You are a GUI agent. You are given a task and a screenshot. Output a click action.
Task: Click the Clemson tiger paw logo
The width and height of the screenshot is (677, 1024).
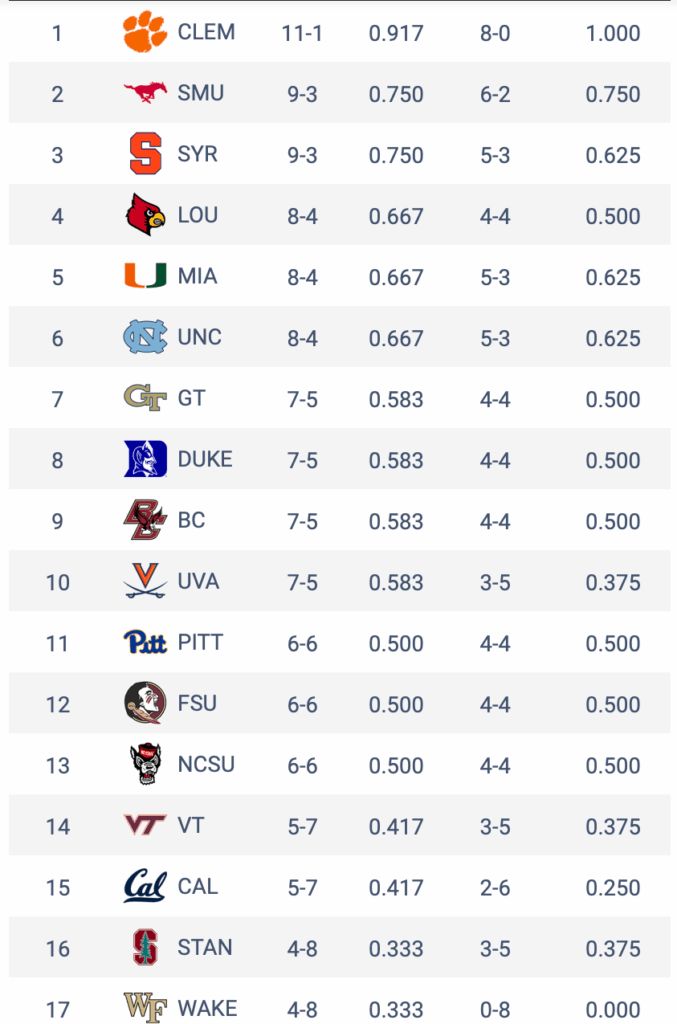[145, 31]
